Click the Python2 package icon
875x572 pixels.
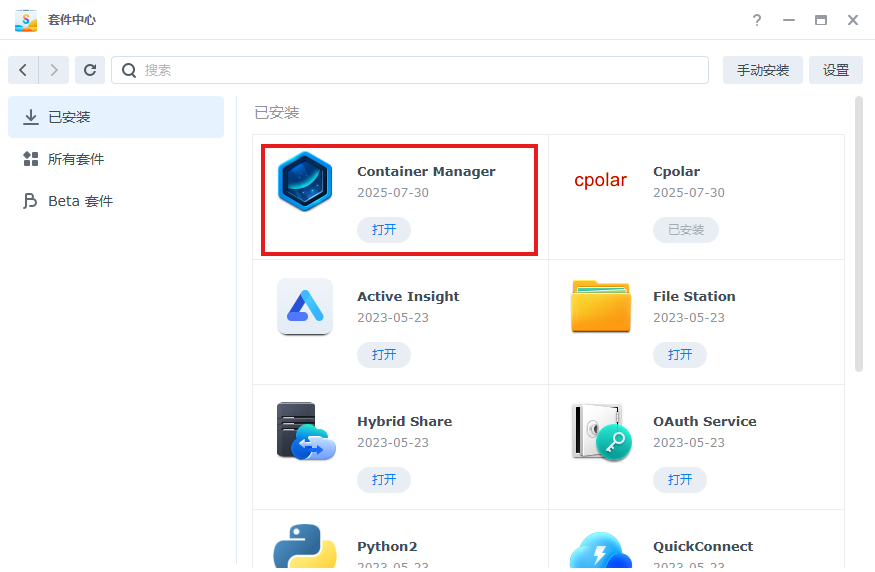[x=304, y=546]
